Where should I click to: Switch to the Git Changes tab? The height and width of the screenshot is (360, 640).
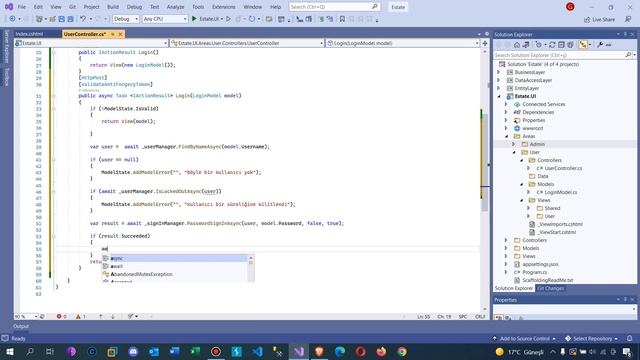(550, 288)
